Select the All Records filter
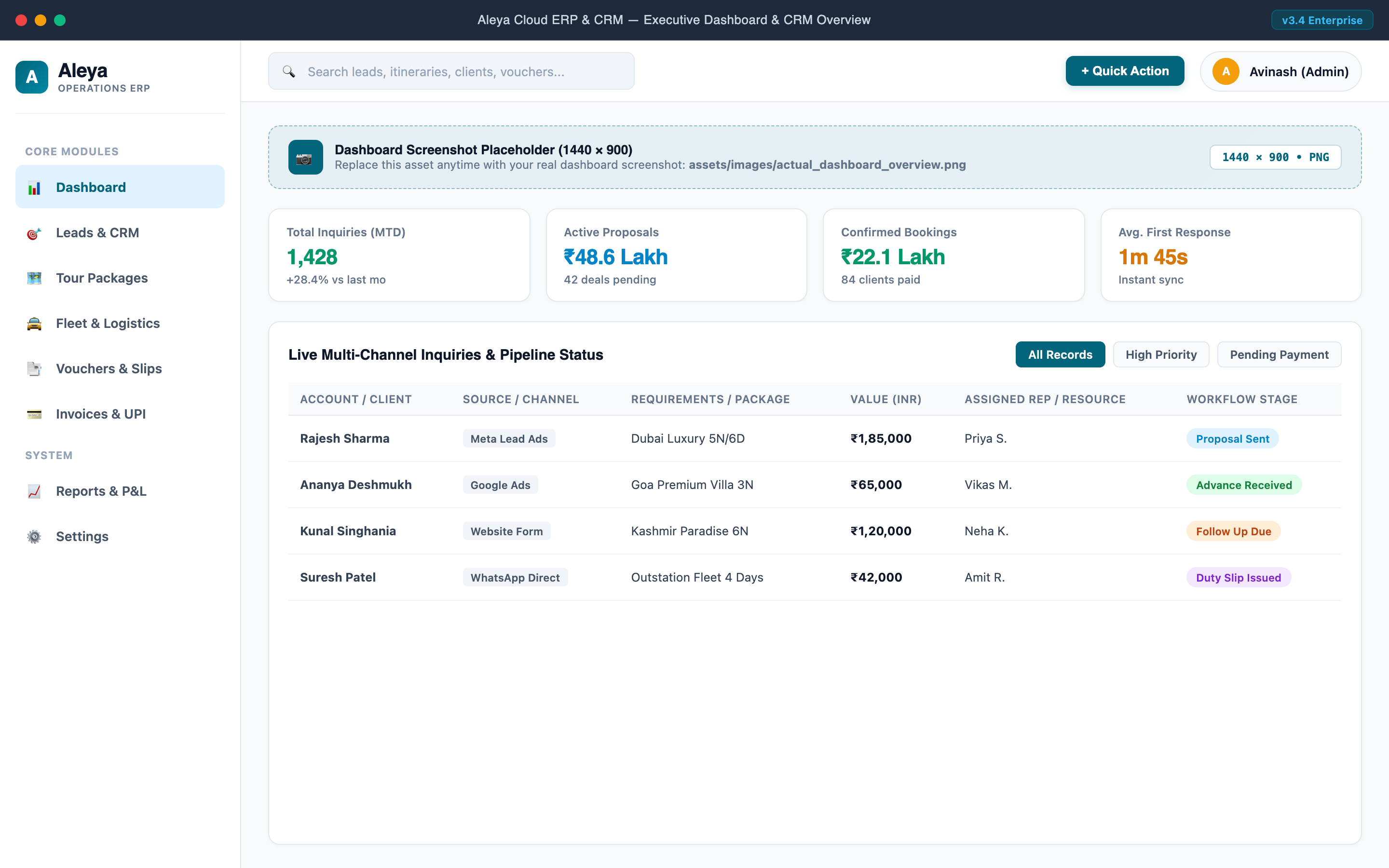The height and width of the screenshot is (868, 1389). (1060, 355)
